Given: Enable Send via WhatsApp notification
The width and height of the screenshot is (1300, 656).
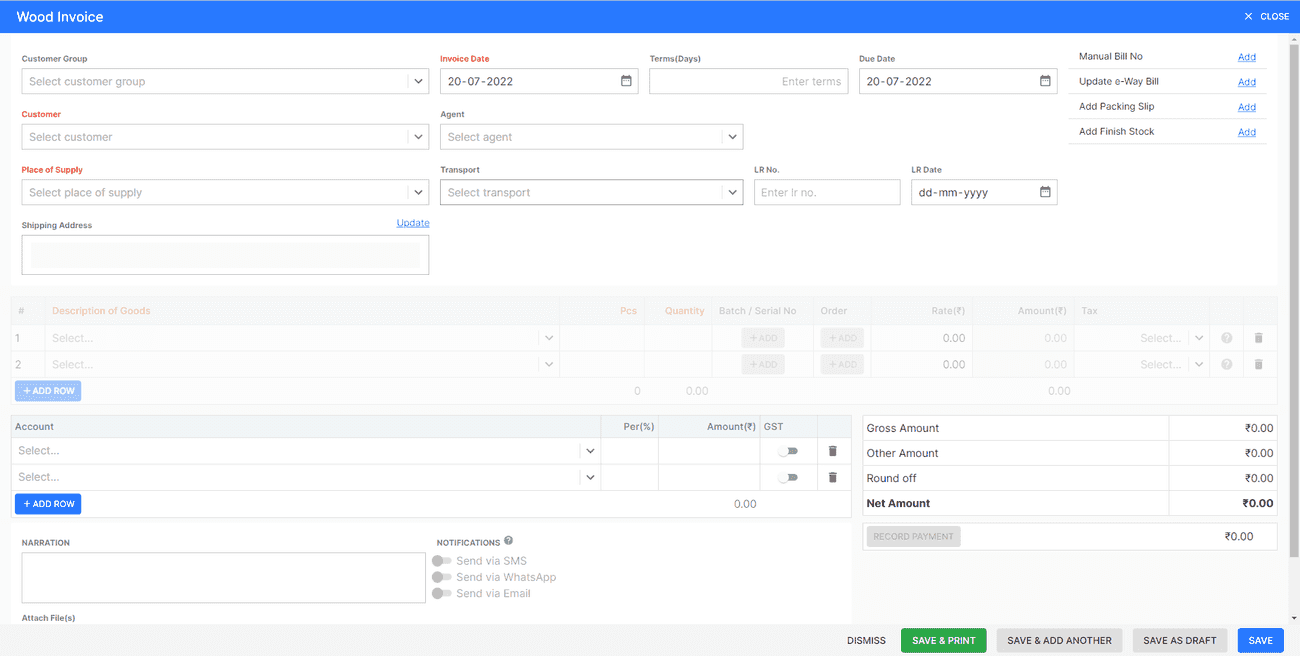Looking at the screenshot, I should tap(441, 577).
